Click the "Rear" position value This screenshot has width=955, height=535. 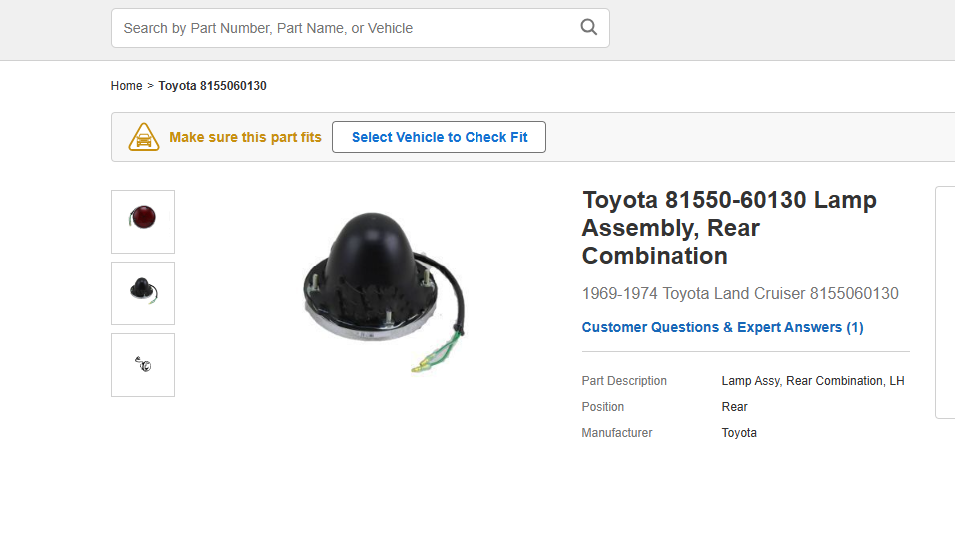point(734,407)
